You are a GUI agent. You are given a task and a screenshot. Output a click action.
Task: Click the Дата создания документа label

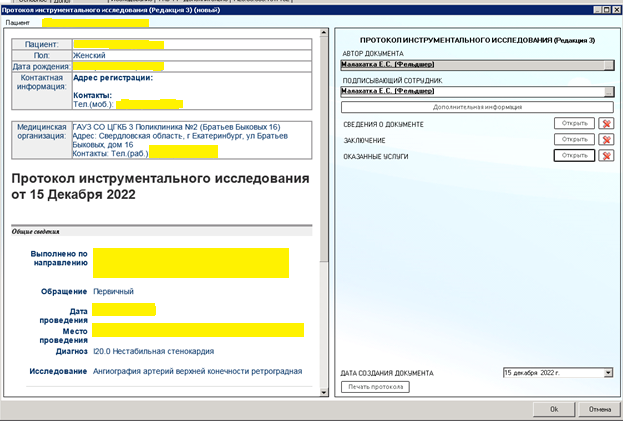[x=387, y=373]
